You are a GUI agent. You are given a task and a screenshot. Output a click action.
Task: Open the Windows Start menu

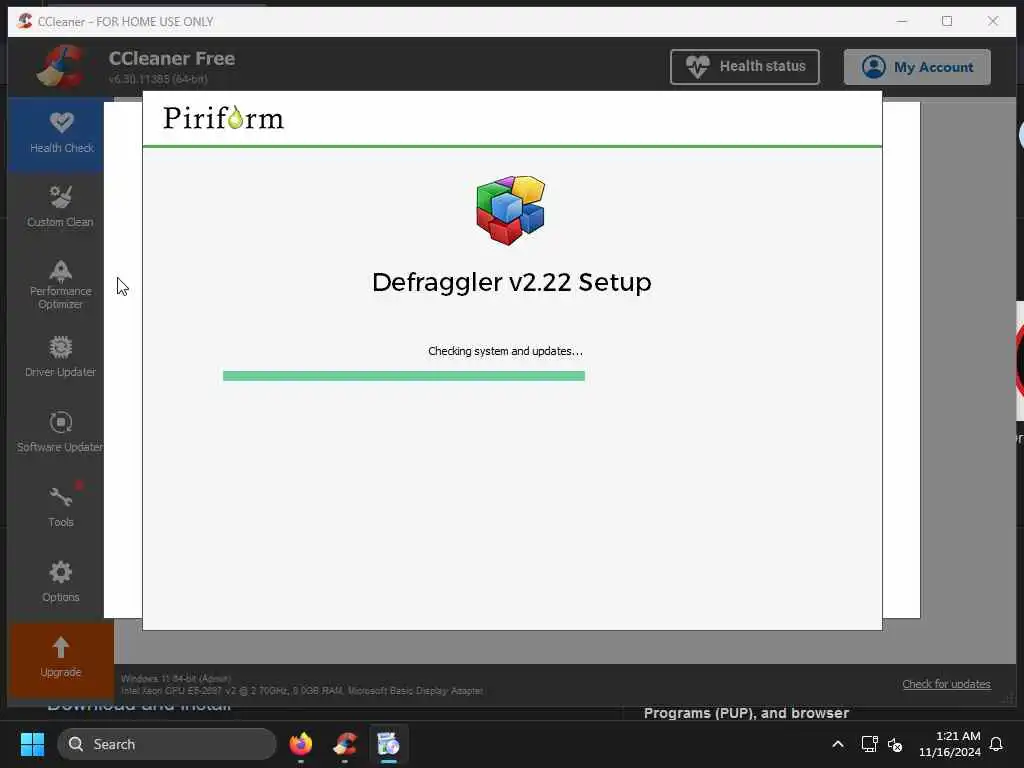32,744
